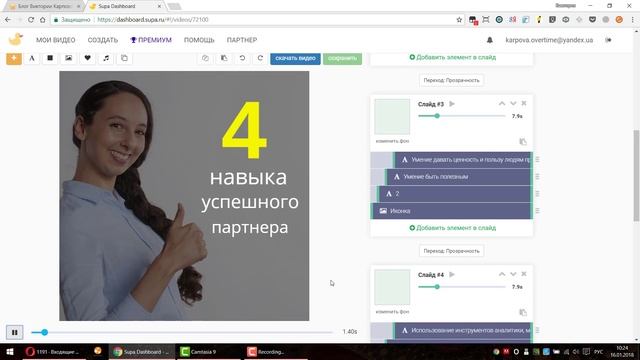Click drag handle of 'Умение давать ценность' layer
This screenshot has width=640, height=360.
point(538,160)
